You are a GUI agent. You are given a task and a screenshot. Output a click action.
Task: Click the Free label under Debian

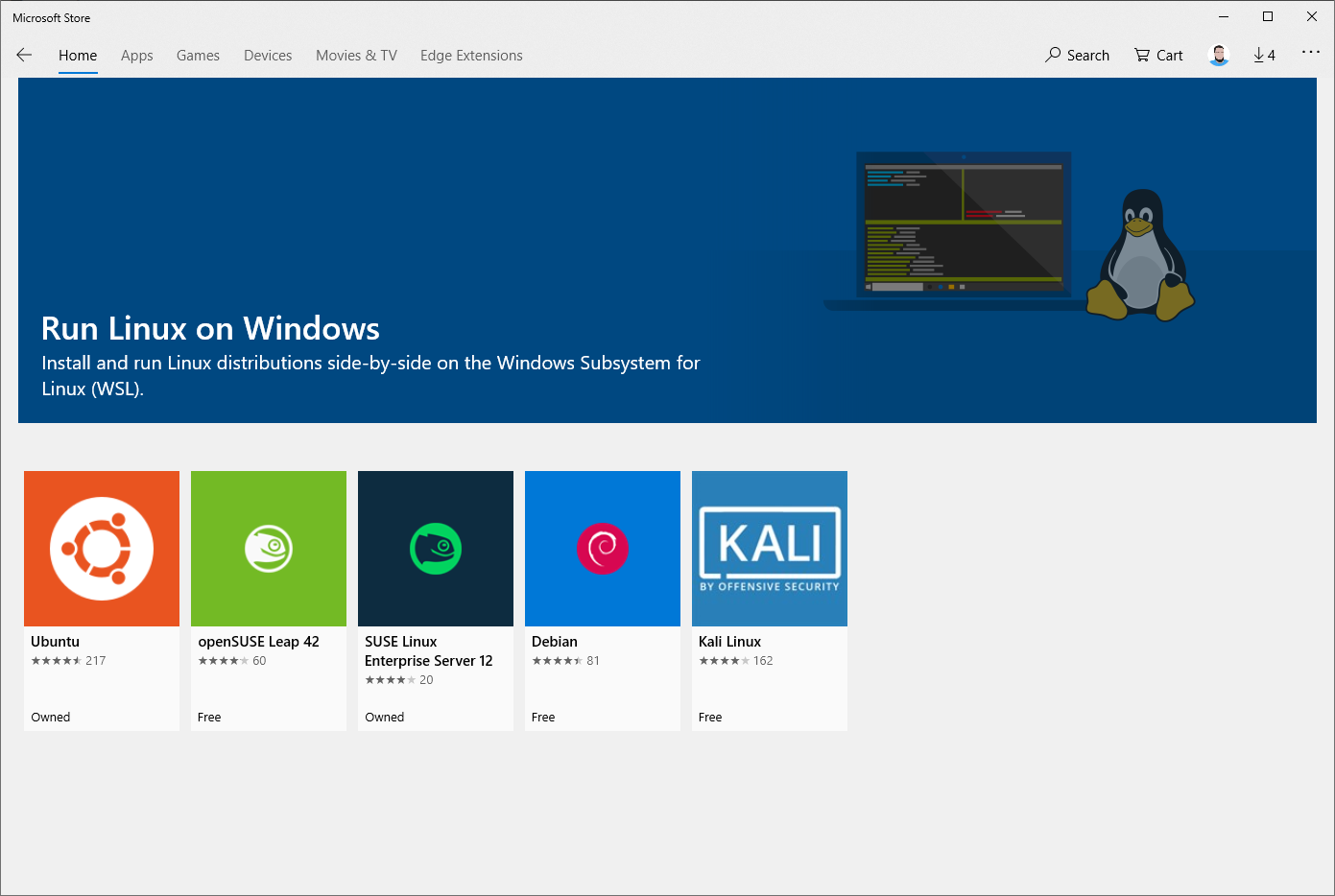click(543, 718)
